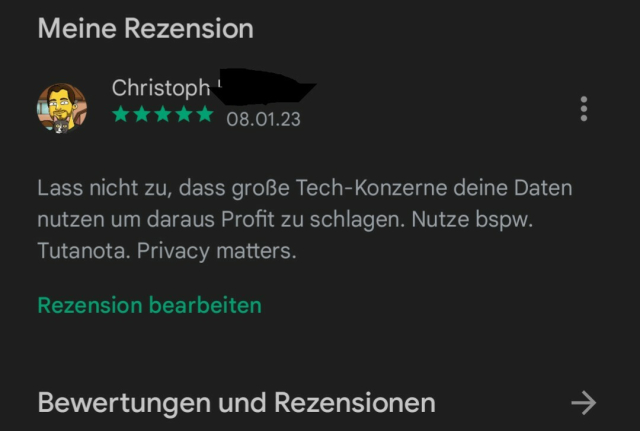Tap the fifth green rating star
Image resolution: width=640 pixels, height=431 pixels.
click(205, 114)
